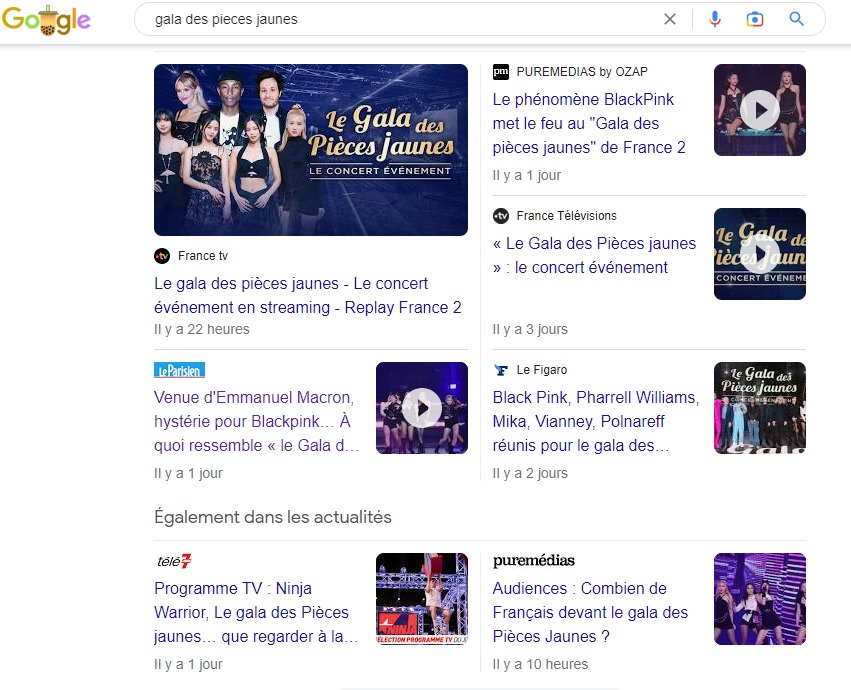The width and height of the screenshot is (851, 690).
Task: Open Google Lens camera search
Action: [754, 20]
